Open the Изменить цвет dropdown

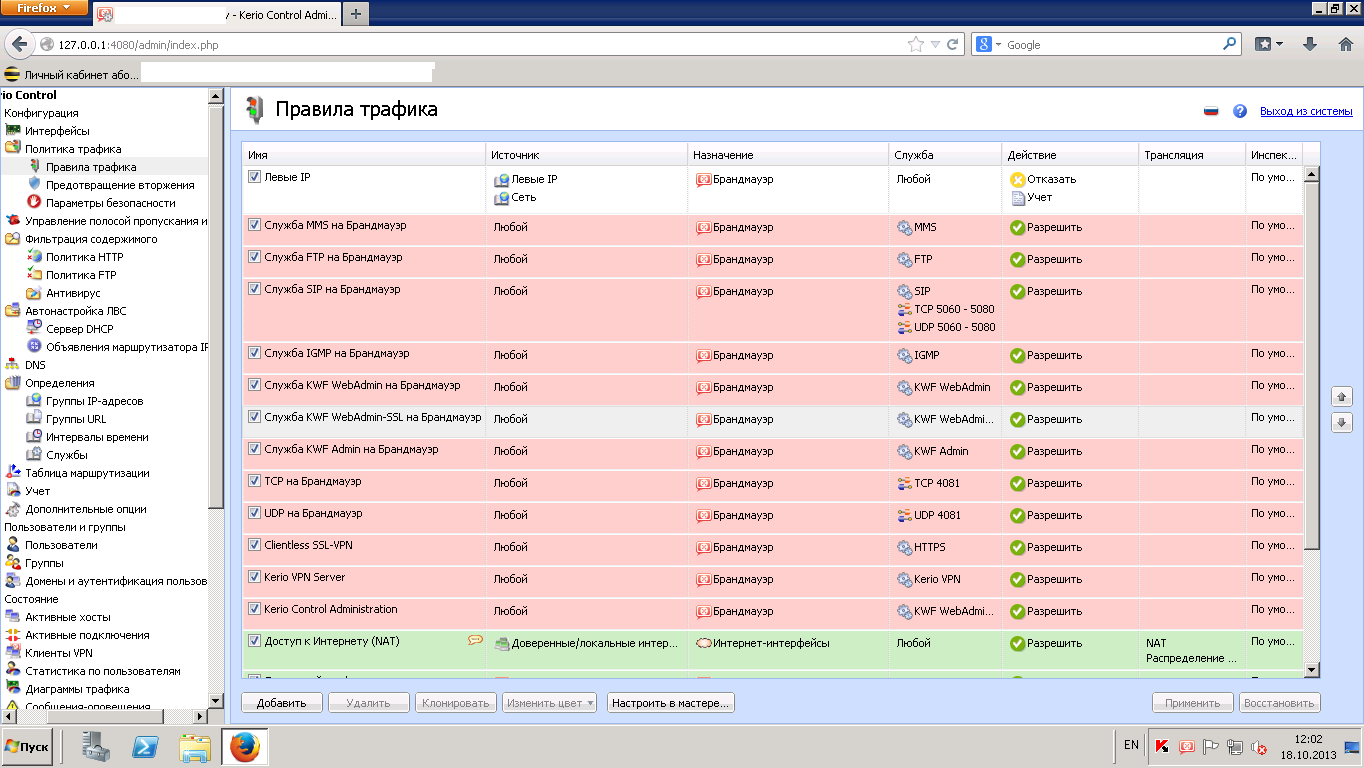549,703
